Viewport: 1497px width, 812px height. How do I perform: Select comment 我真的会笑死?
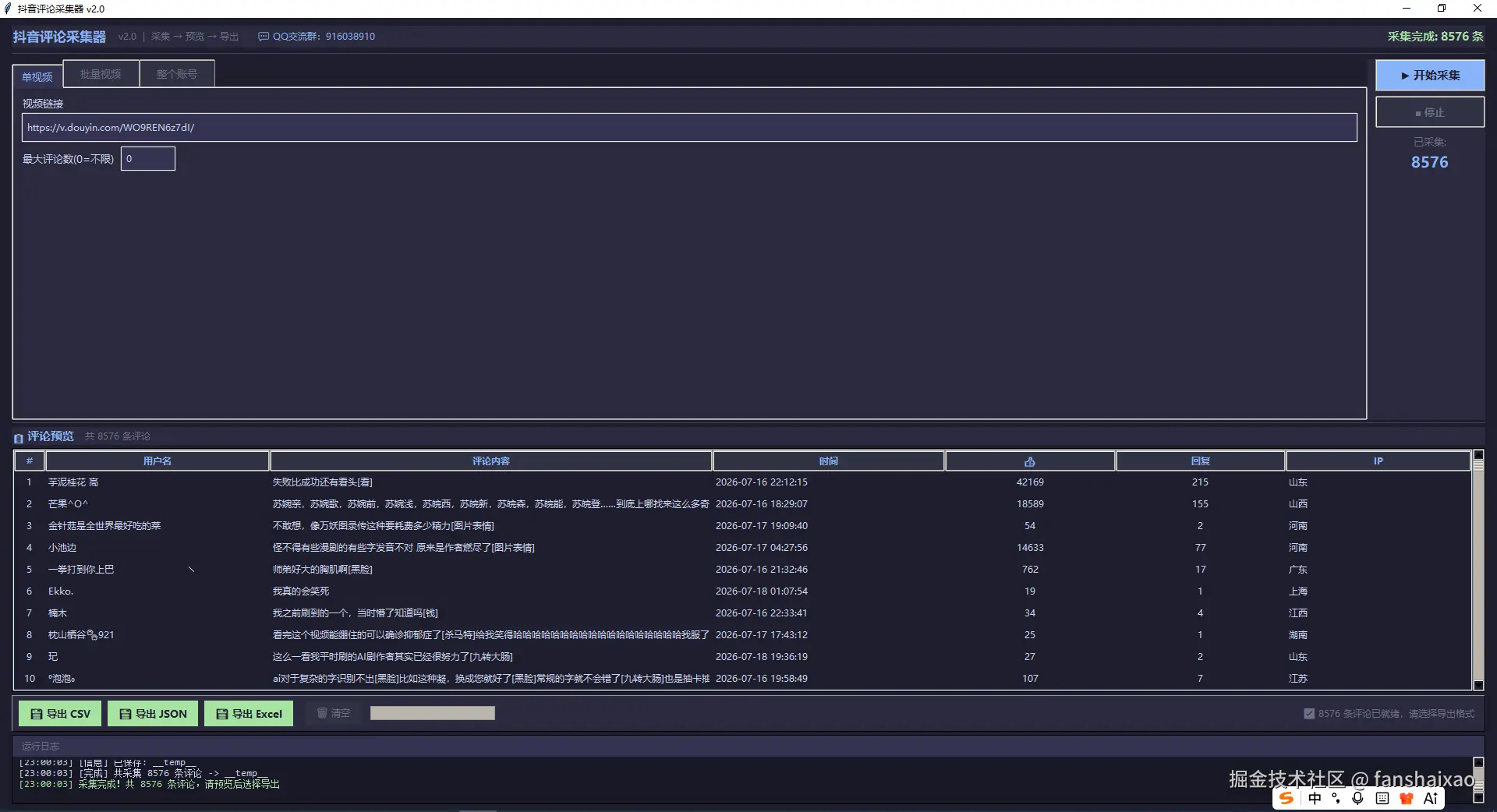click(x=301, y=591)
